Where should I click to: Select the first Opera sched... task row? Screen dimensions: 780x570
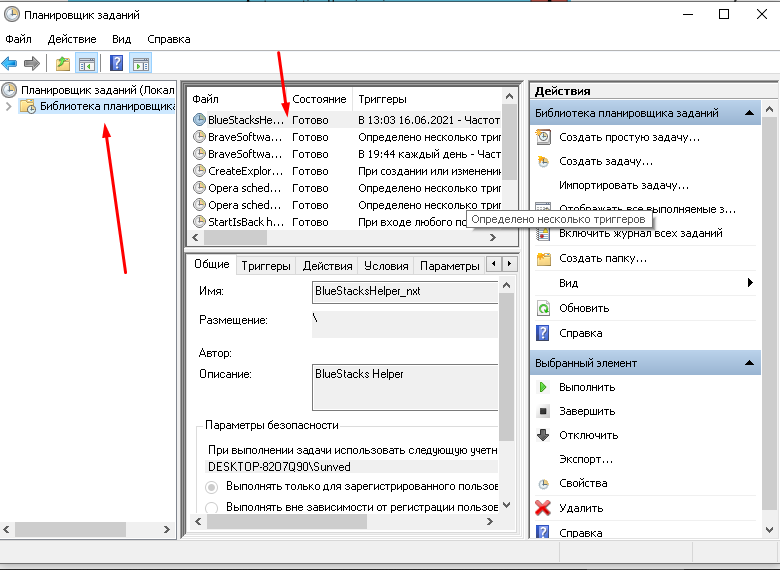(x=347, y=188)
